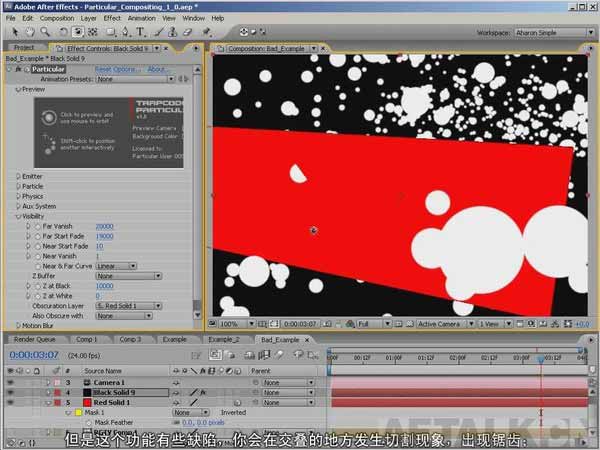Viewport: 600px width, 450px height.
Task: Click the current timecode 0:00:03:07 in timeline
Action: pos(34,355)
